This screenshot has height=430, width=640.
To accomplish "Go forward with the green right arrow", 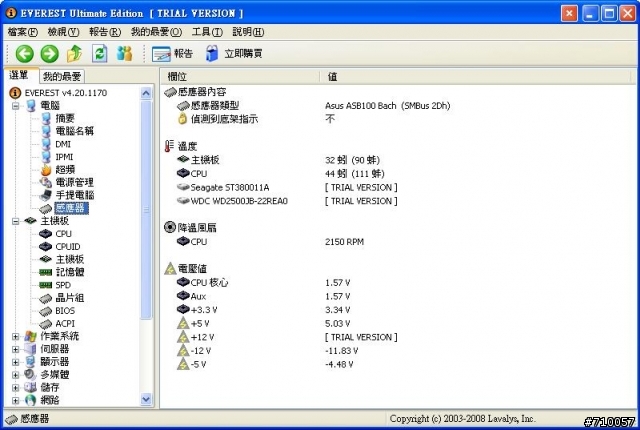I will (49, 53).
